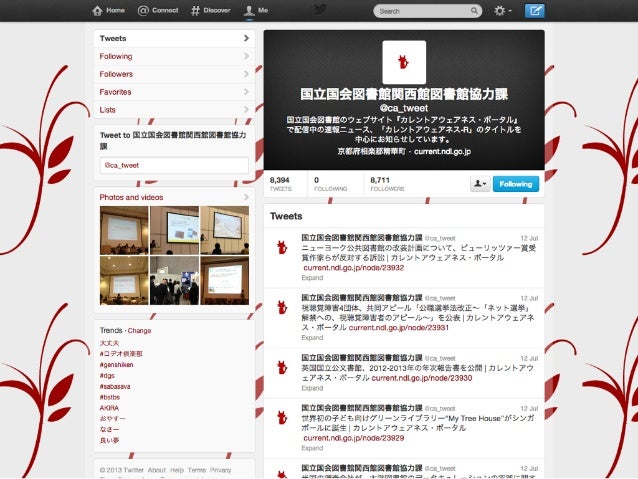Click the Home house icon

(x=97, y=11)
